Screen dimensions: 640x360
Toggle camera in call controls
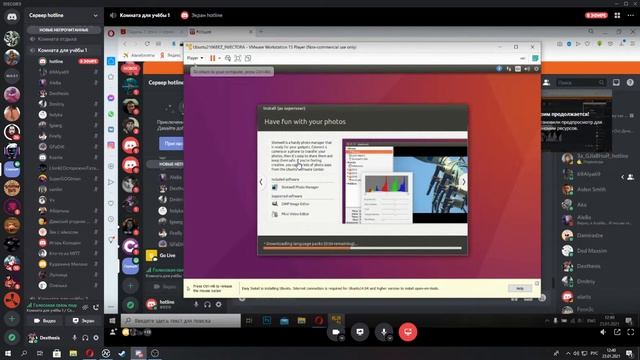coord(336,332)
